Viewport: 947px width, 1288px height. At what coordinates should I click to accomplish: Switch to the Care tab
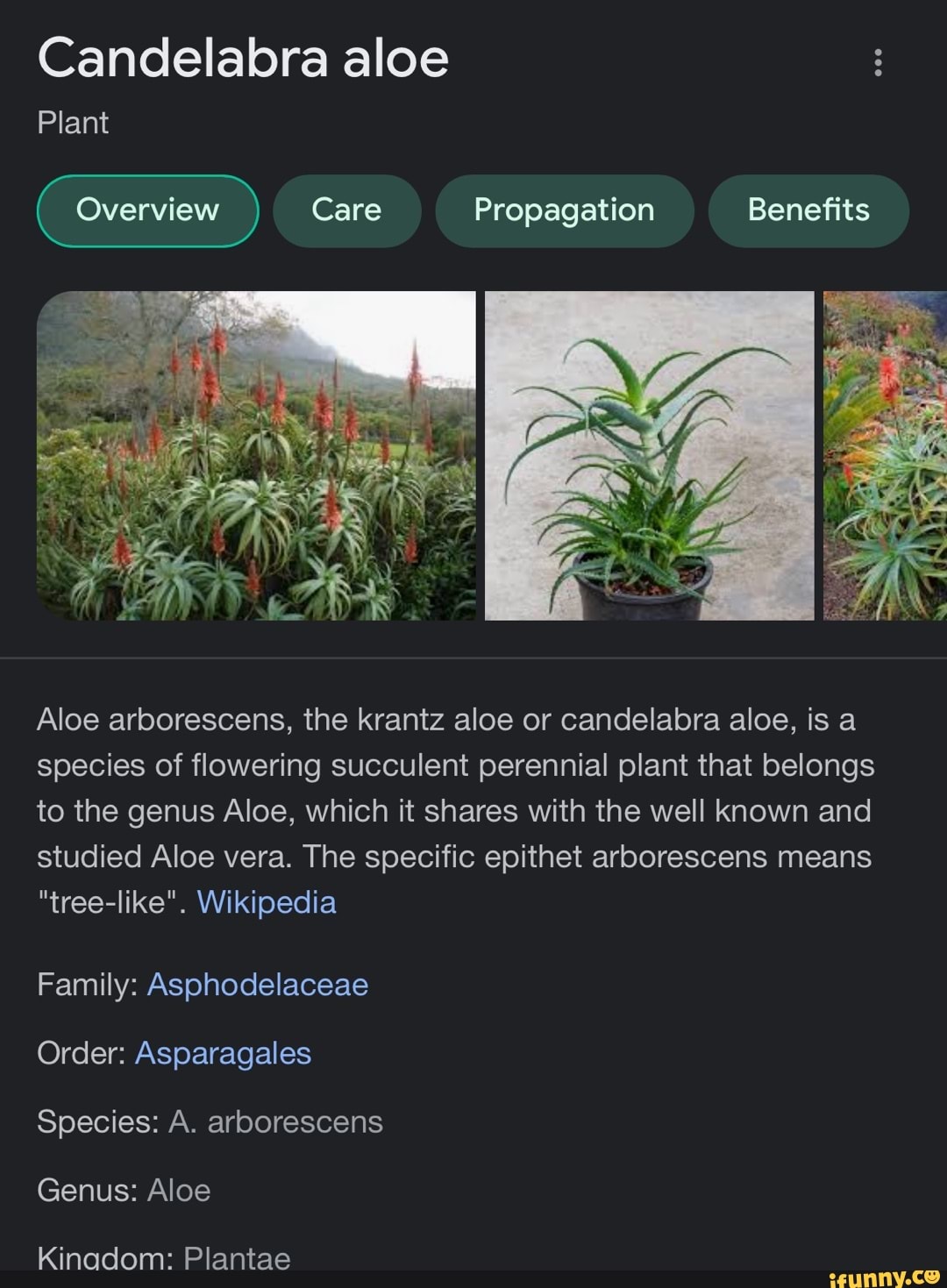click(346, 210)
